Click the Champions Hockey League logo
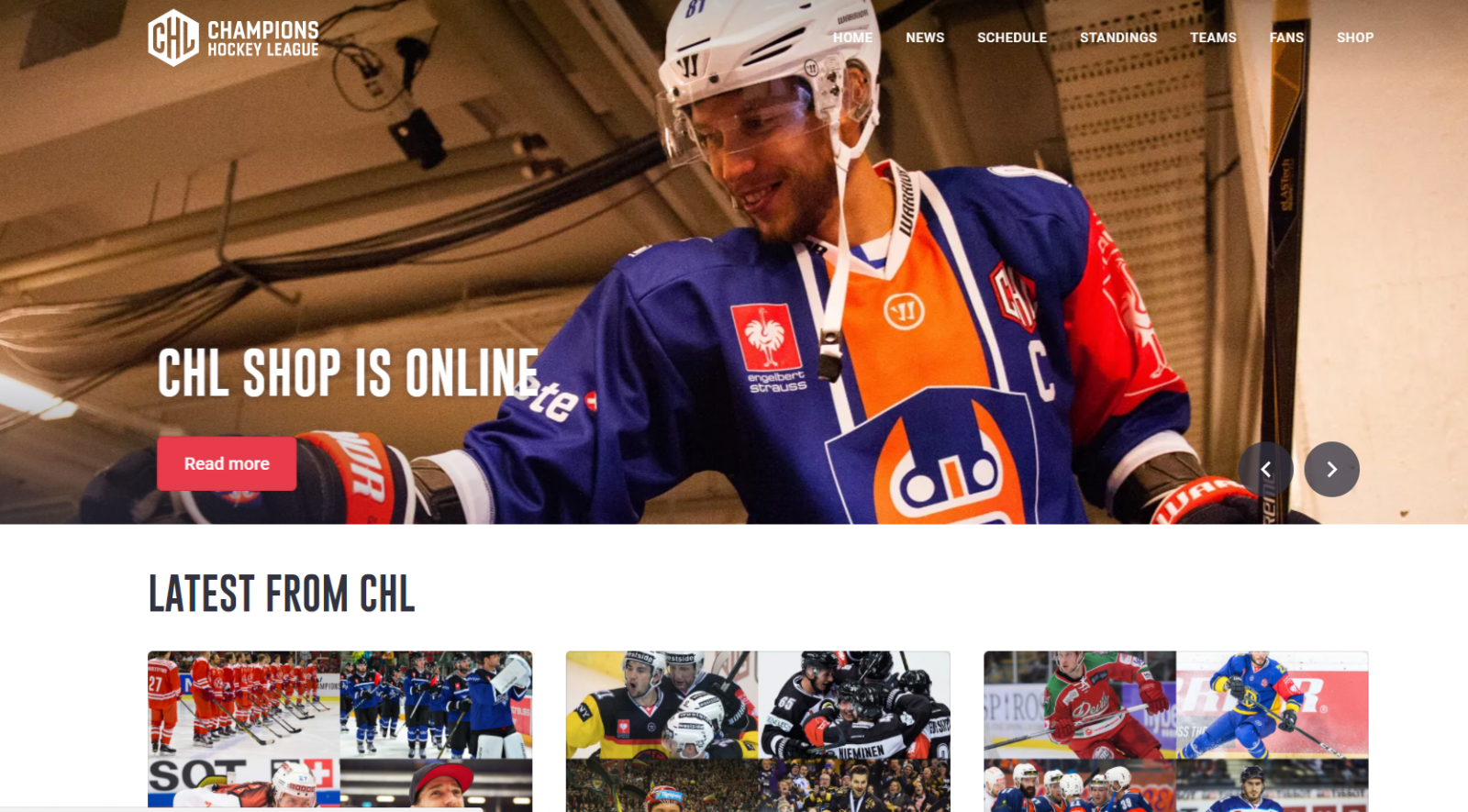Viewport: 1468px width, 812px height. [234, 38]
